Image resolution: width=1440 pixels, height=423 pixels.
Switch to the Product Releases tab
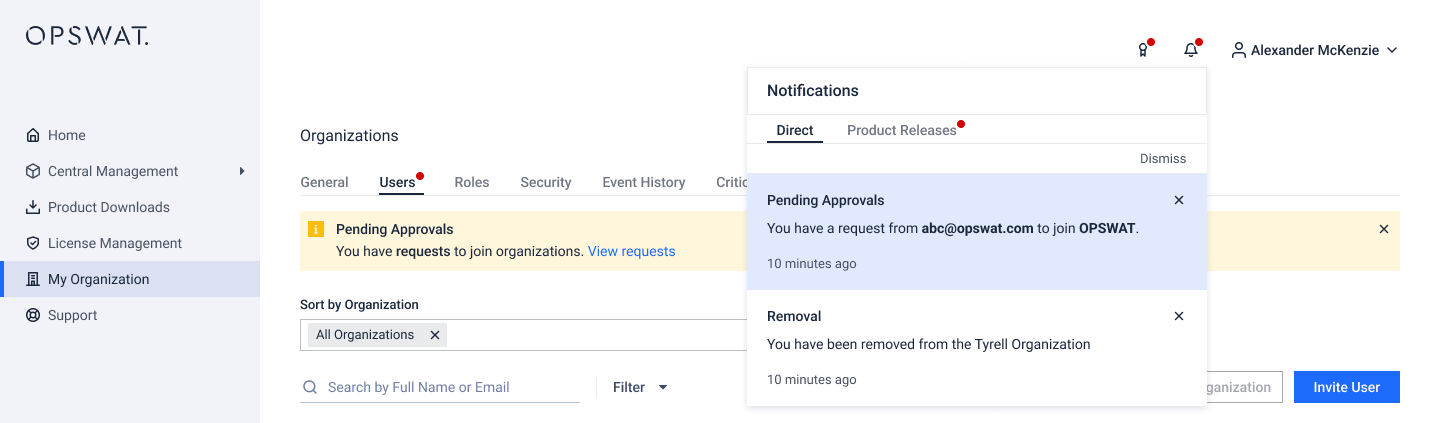[901, 130]
